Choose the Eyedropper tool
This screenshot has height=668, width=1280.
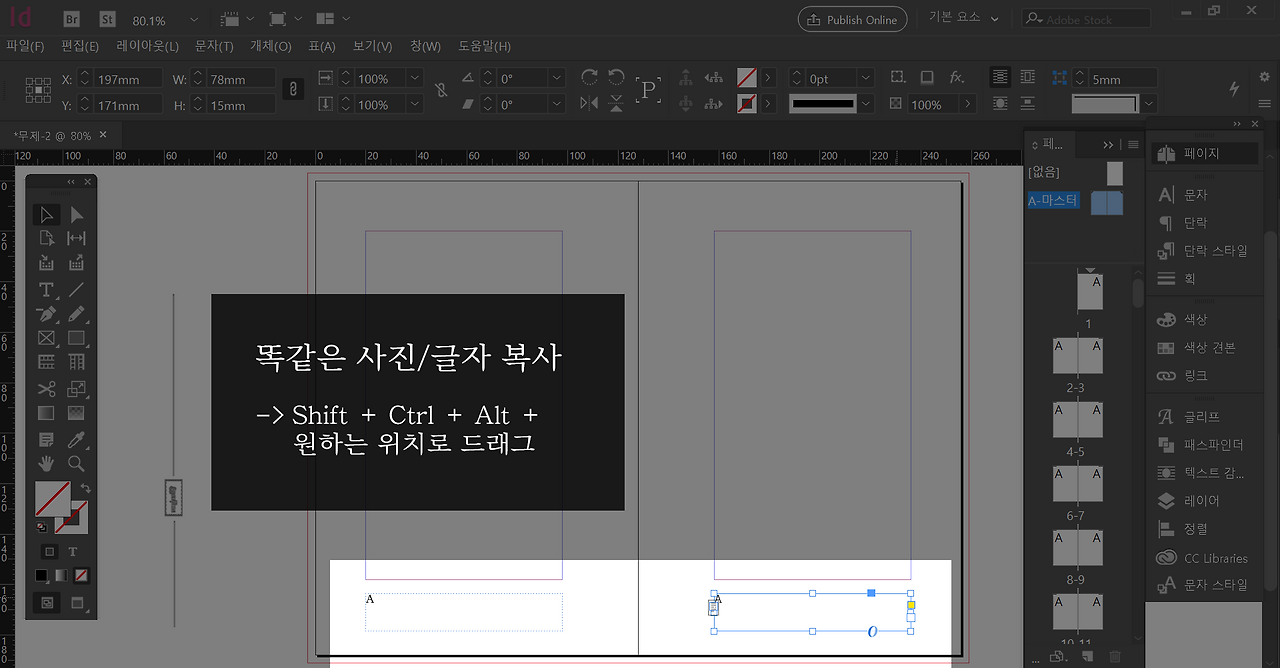[x=76, y=440]
